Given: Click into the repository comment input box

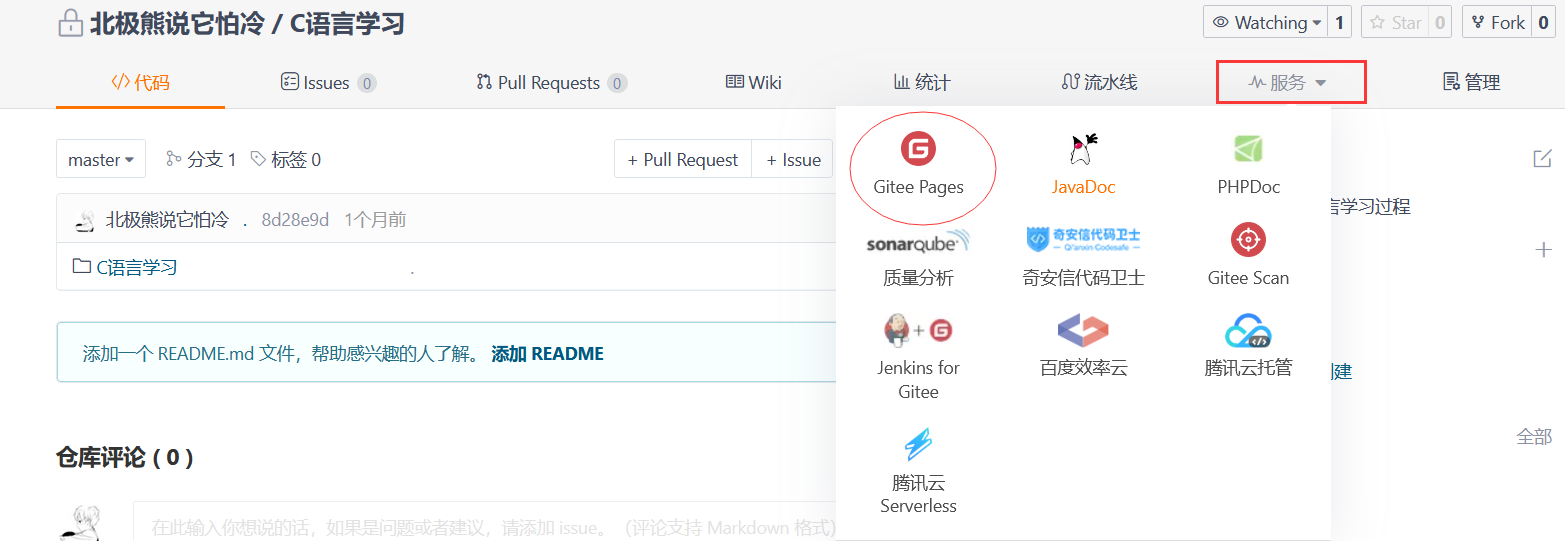Looking at the screenshot, I should click(484, 521).
